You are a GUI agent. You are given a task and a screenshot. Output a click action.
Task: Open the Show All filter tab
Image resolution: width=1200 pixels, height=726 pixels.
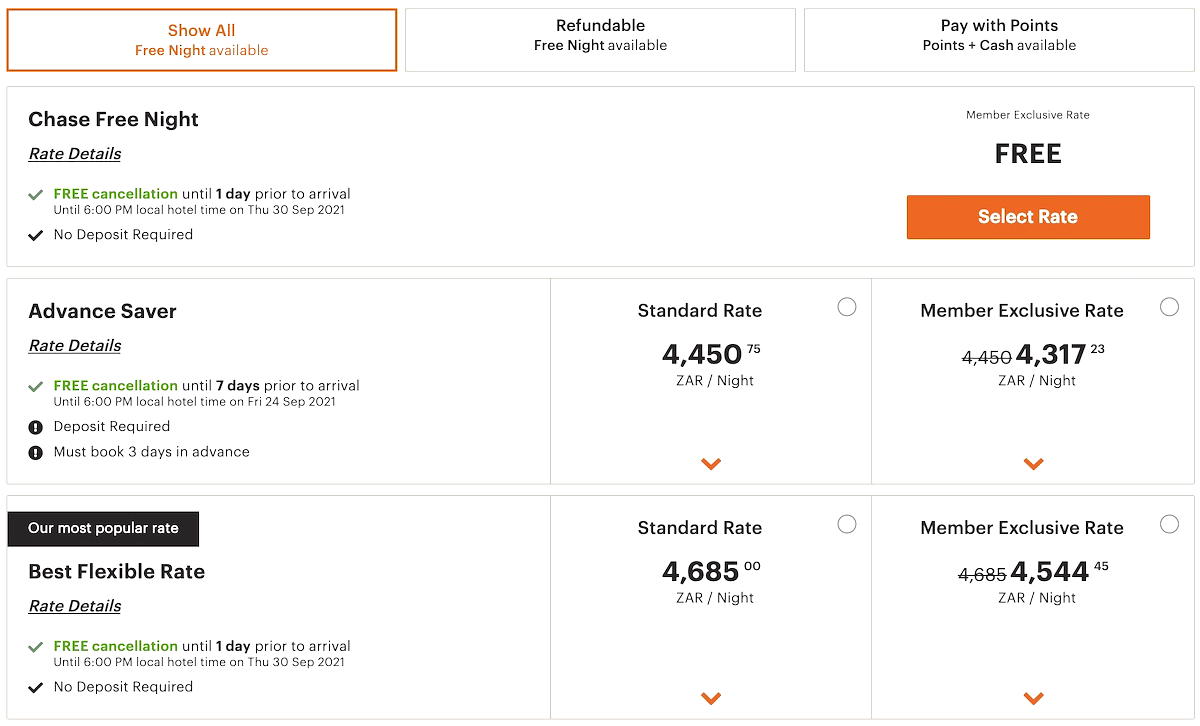(x=202, y=40)
